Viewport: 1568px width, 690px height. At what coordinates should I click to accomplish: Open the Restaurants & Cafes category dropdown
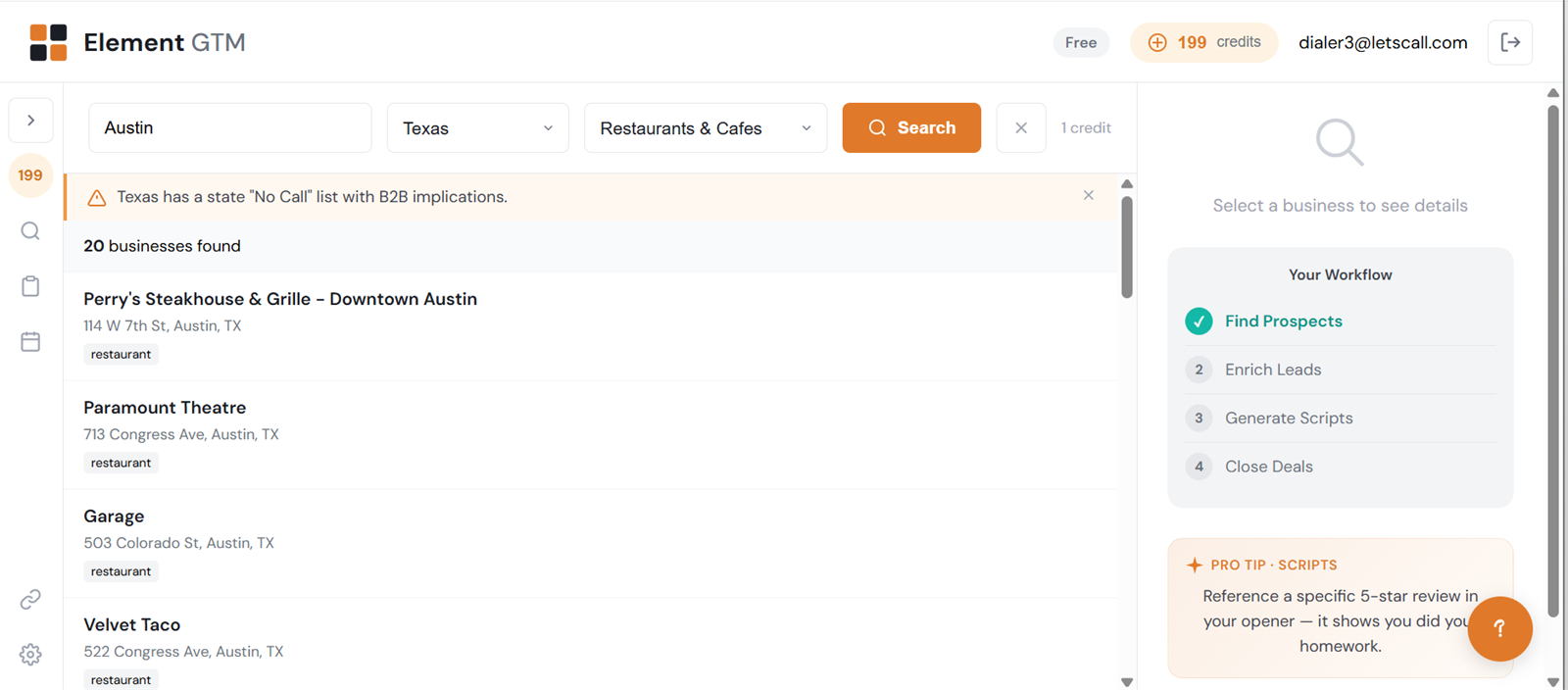705,128
